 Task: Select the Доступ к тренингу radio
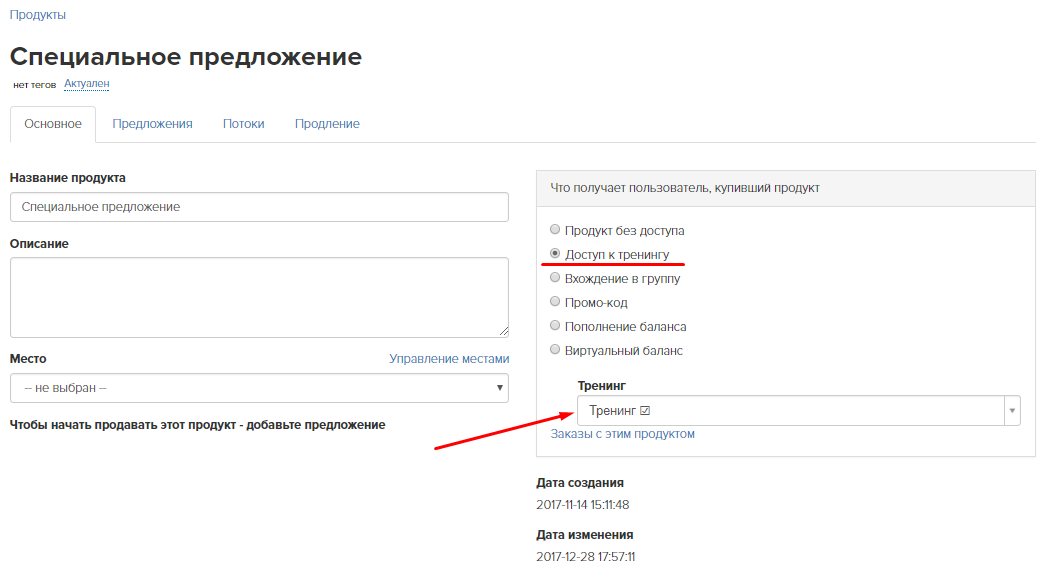554,254
